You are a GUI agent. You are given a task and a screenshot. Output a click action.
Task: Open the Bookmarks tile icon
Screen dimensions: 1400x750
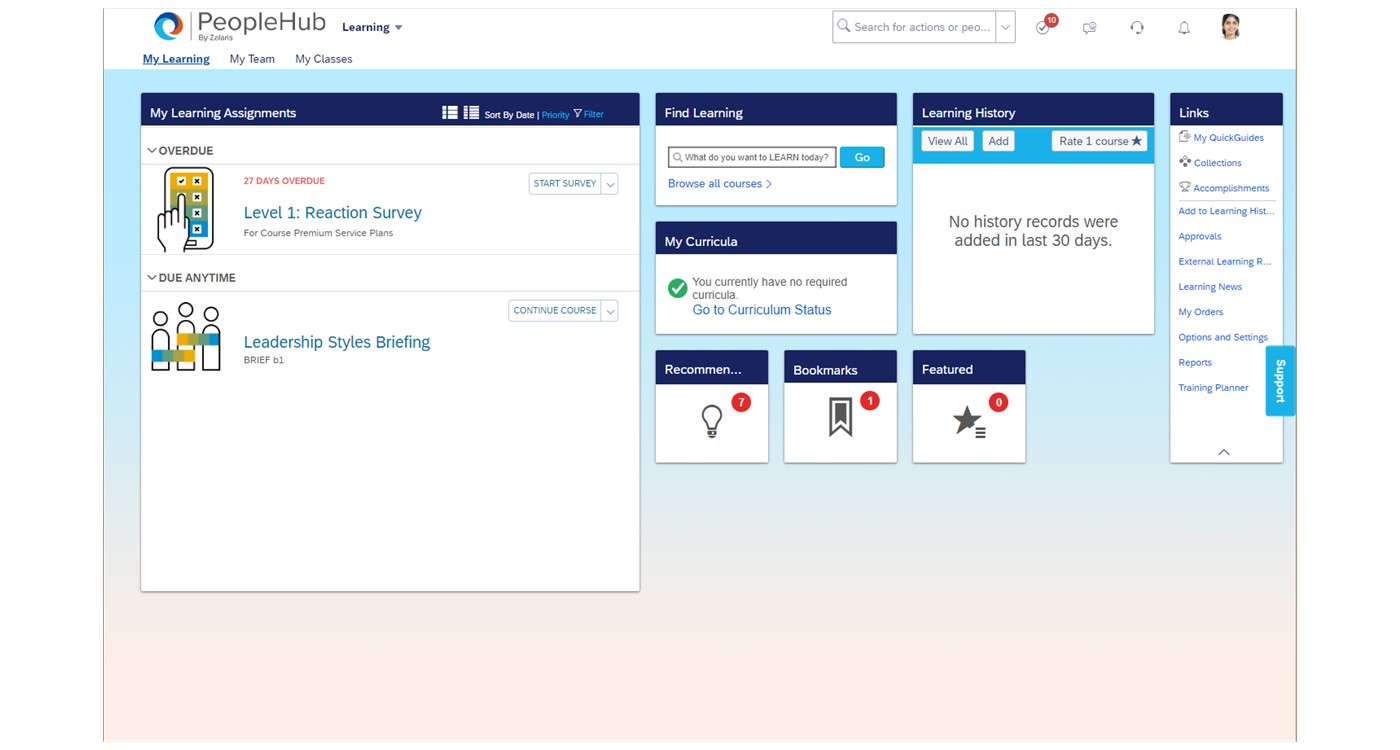(840, 418)
